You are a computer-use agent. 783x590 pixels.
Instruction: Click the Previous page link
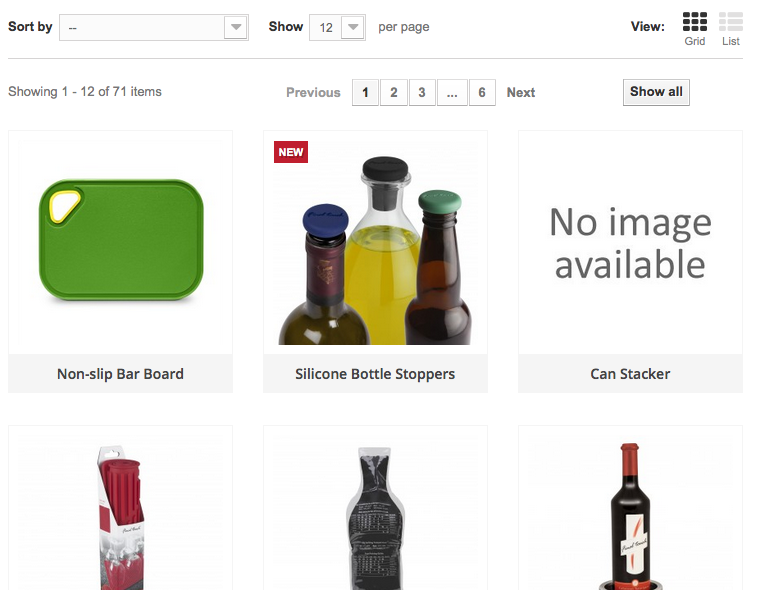pyautogui.click(x=313, y=92)
